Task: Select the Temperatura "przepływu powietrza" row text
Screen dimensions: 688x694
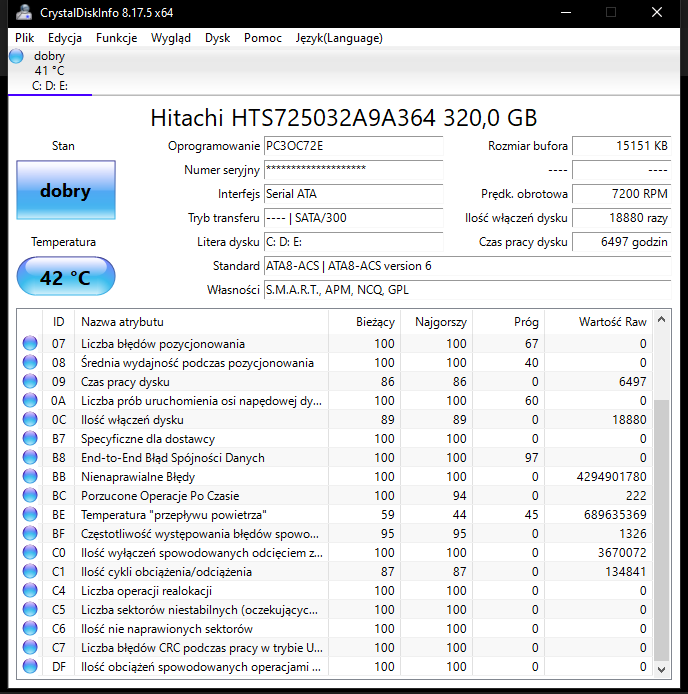Action: [174, 515]
